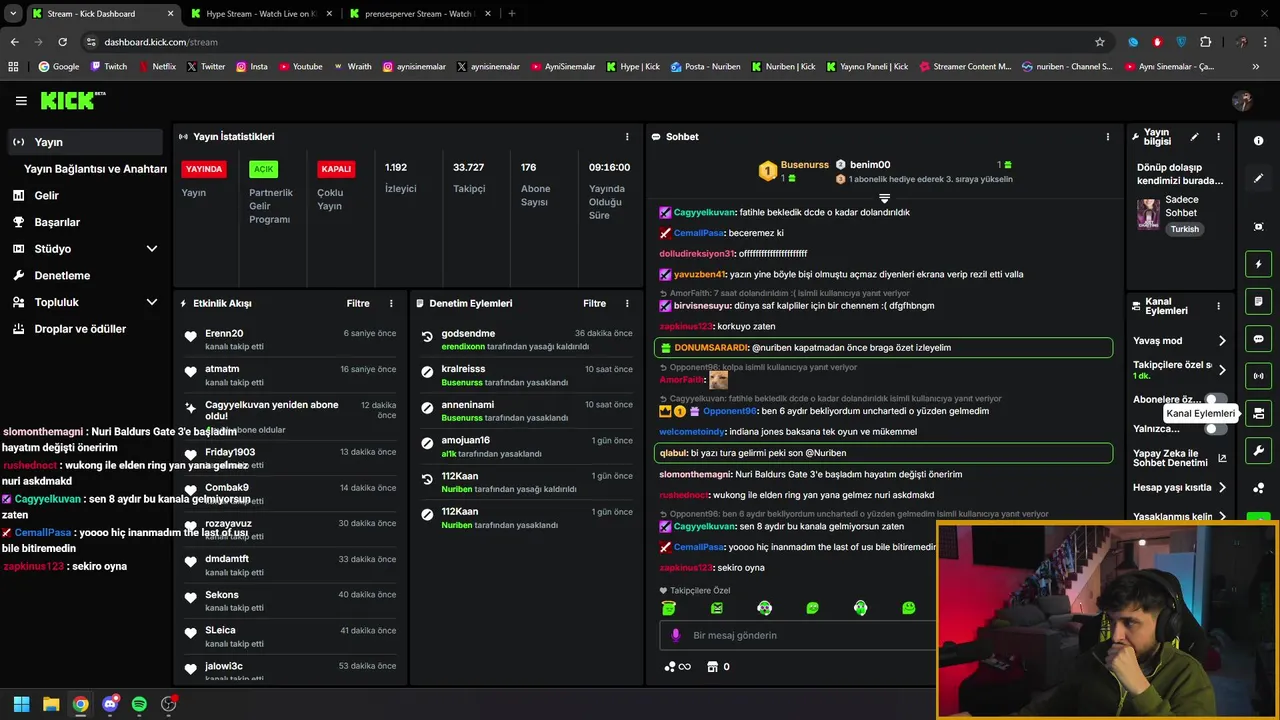Click the lightning bolt icon in the right sidebar
The image size is (1280, 720).
pyautogui.click(x=1258, y=264)
